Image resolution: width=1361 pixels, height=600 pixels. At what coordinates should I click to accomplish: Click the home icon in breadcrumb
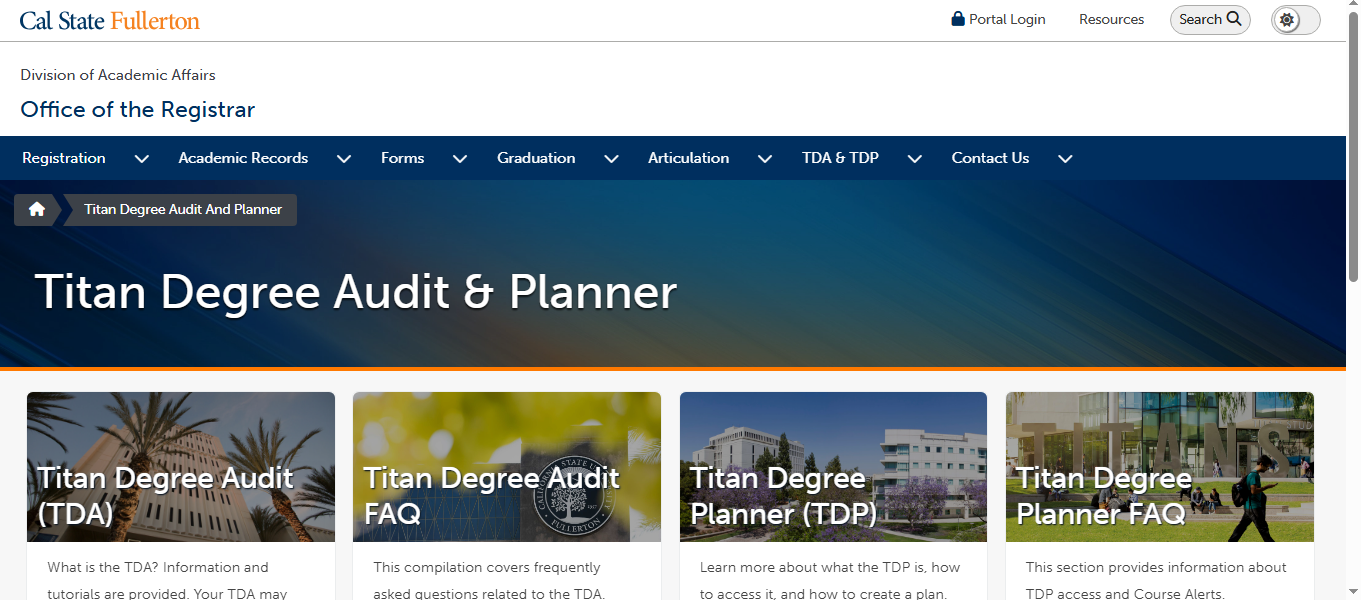[37, 210]
